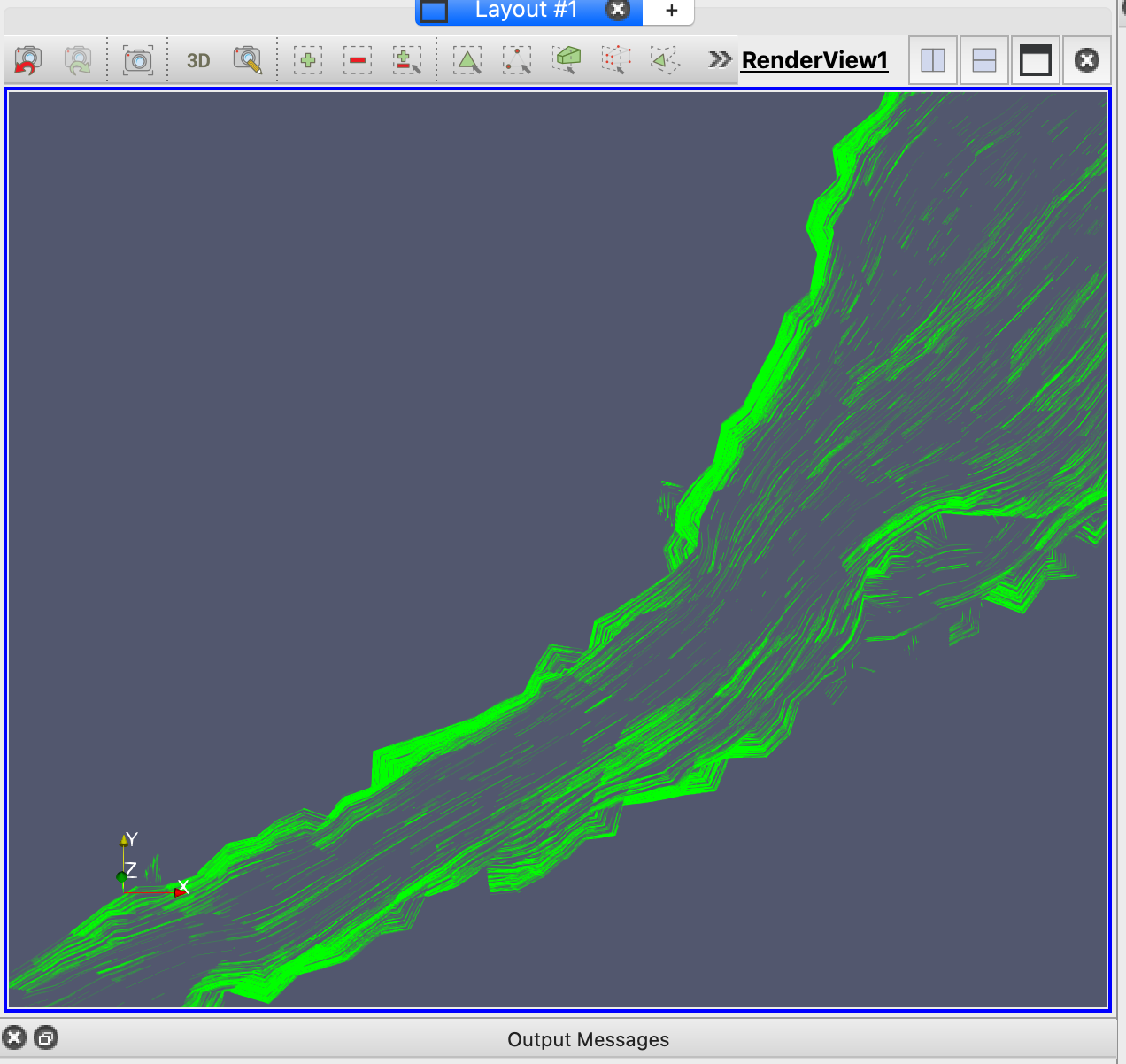The image size is (1126, 1064).
Task: Float the Output Messages panel
Action: 46,1037
